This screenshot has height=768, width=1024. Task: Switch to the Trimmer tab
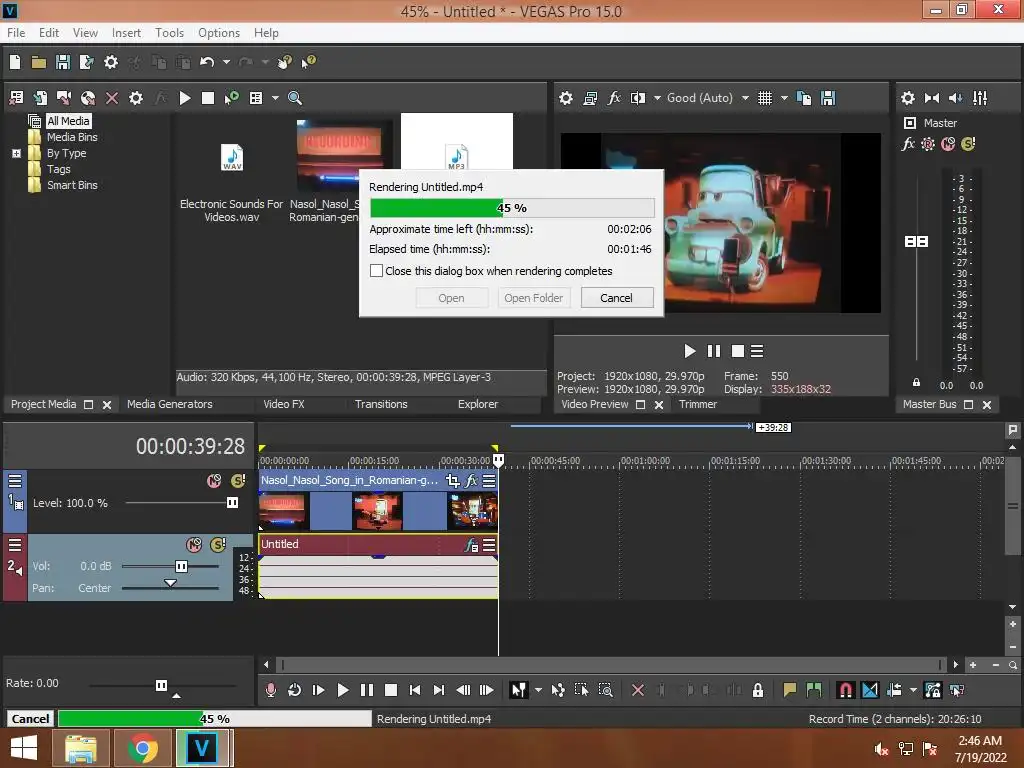point(698,404)
